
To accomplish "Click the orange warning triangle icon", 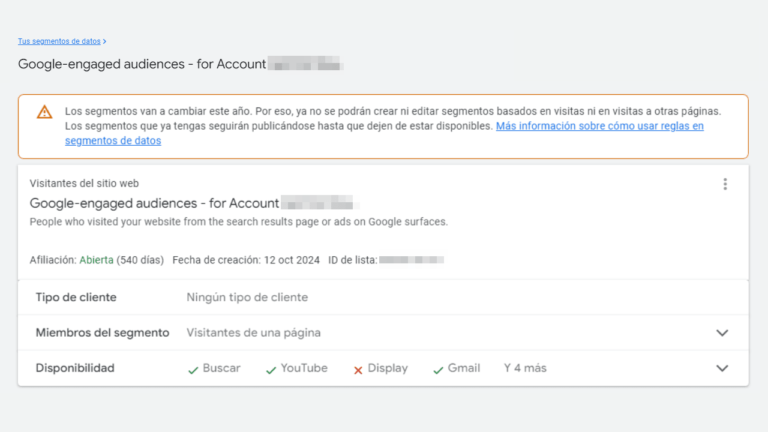I will click(x=45, y=112).
